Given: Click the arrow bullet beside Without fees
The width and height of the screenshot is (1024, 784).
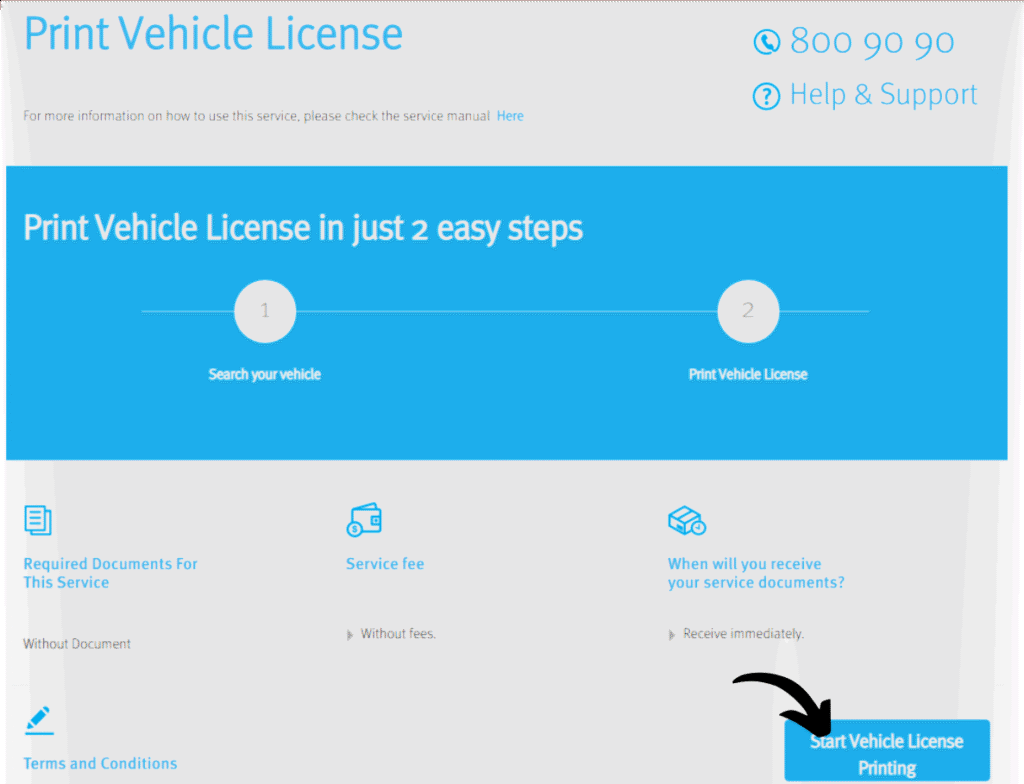Looking at the screenshot, I should pyautogui.click(x=349, y=635).
